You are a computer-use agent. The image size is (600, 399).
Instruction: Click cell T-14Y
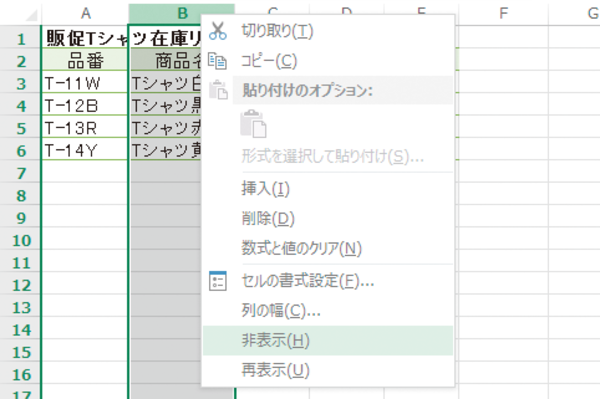[85, 150]
